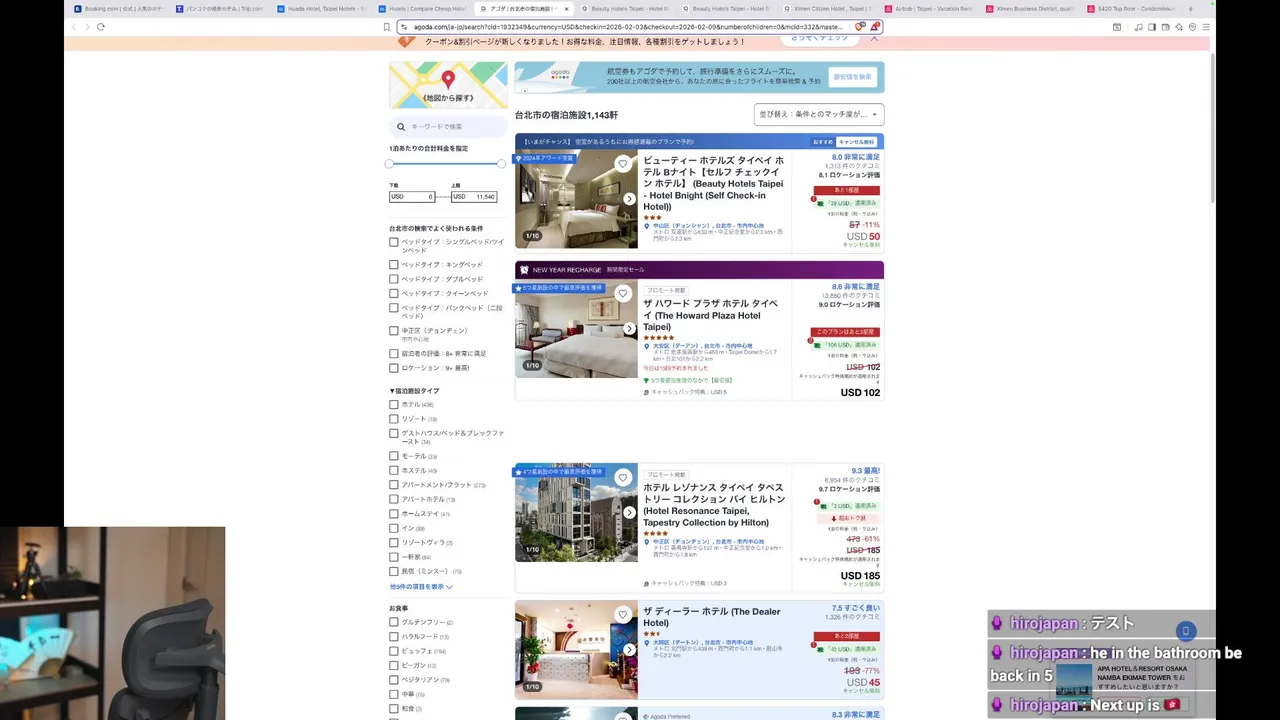Open Huada Hotel Taipei tab
This screenshot has height=720, width=1280.
324,9
